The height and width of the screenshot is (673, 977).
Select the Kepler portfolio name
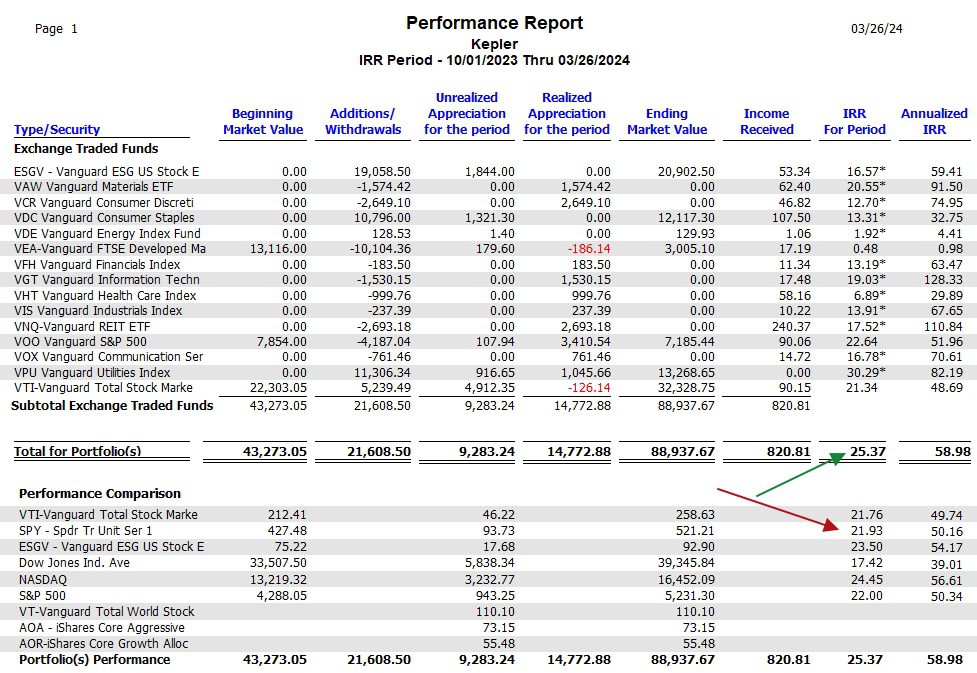(494, 44)
